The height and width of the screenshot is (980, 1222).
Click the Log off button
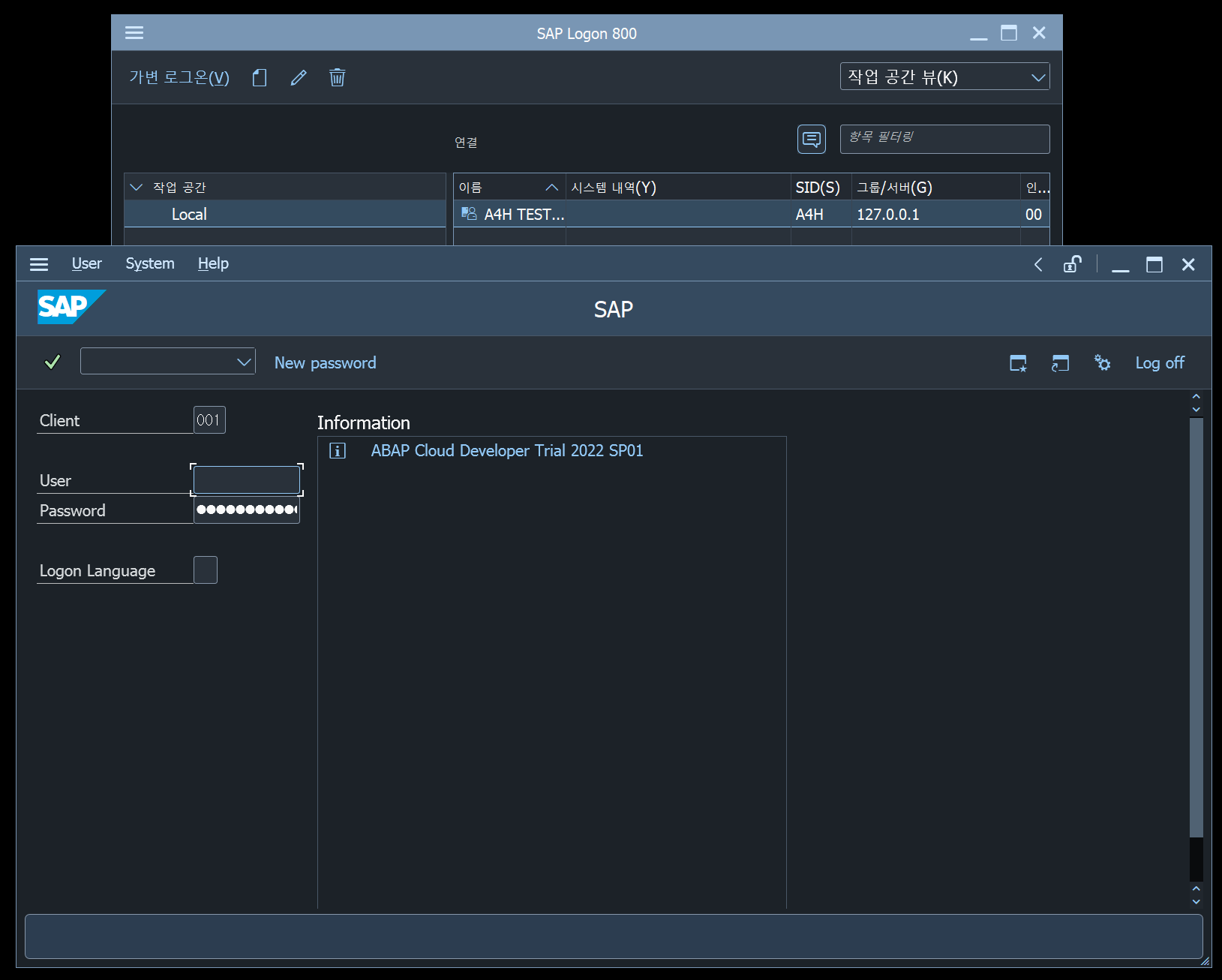click(x=1160, y=362)
